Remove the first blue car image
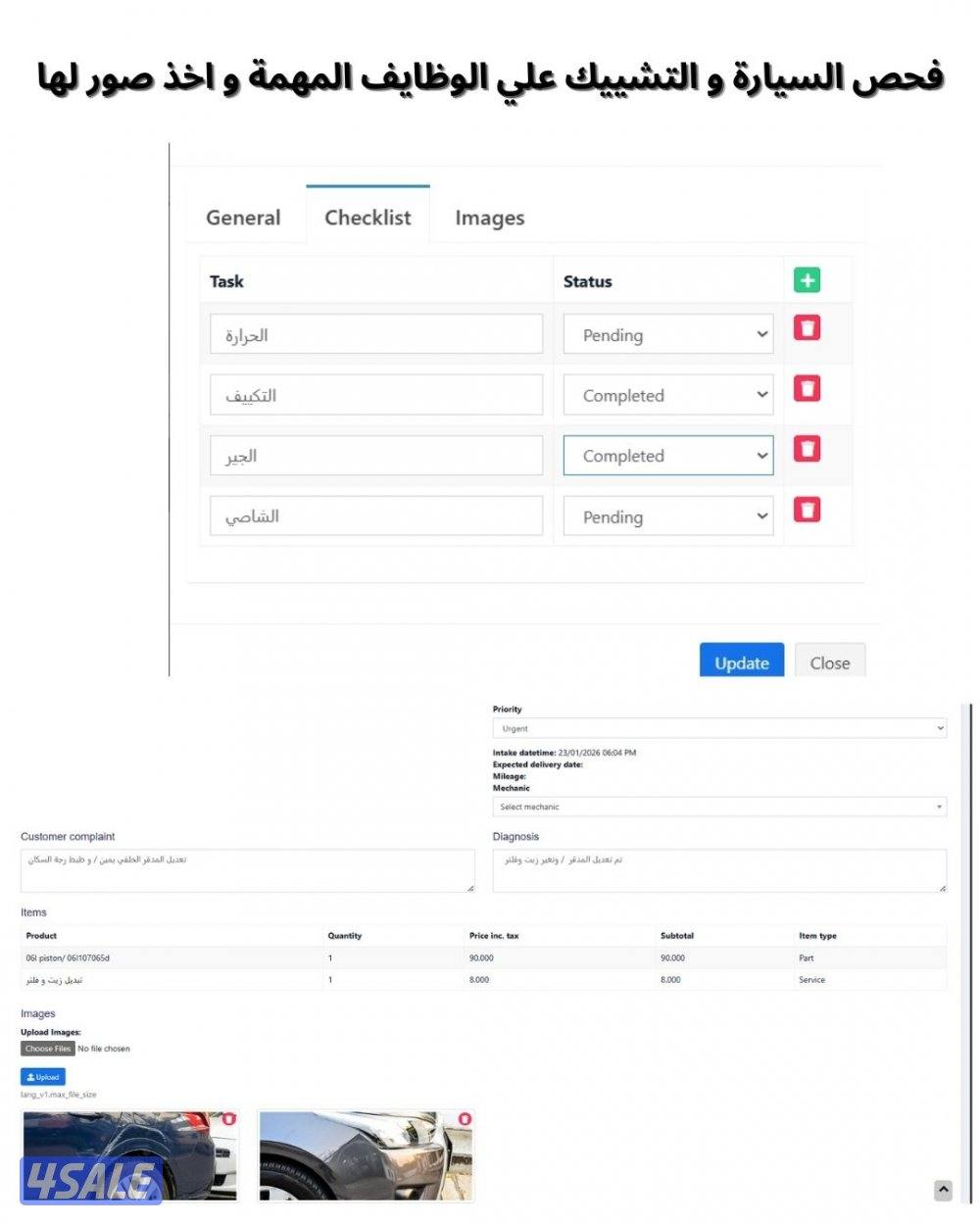Screen dimensions: 980x1225 (229, 1118)
